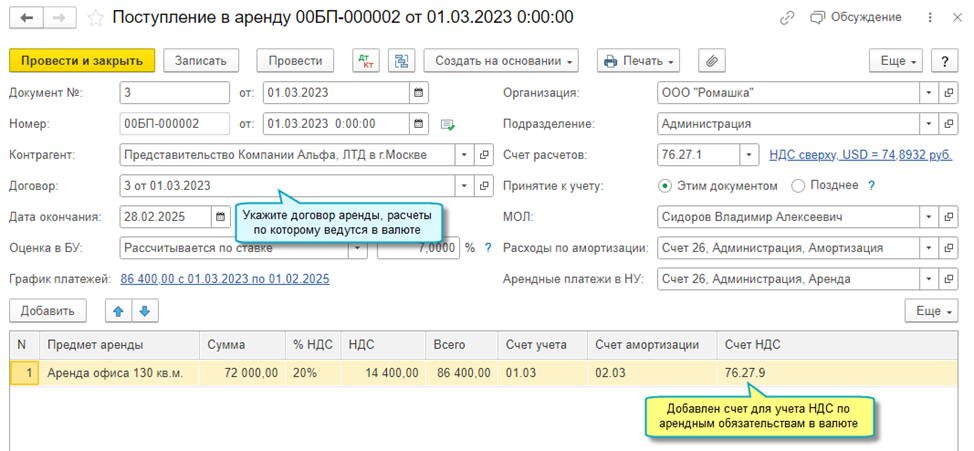This screenshot has width=974, height=451.
Task: Open the Печать menu
Action: pyautogui.click(x=639, y=61)
